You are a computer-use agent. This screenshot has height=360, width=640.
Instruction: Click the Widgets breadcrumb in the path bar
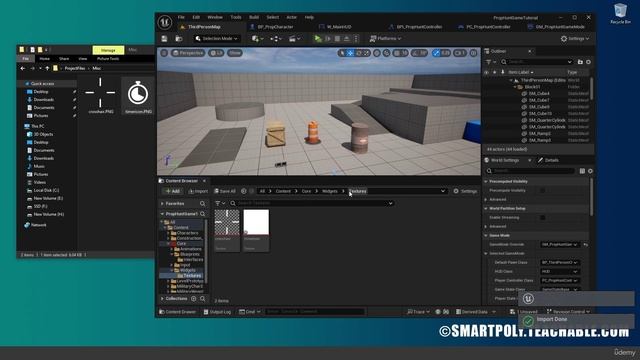click(330, 191)
